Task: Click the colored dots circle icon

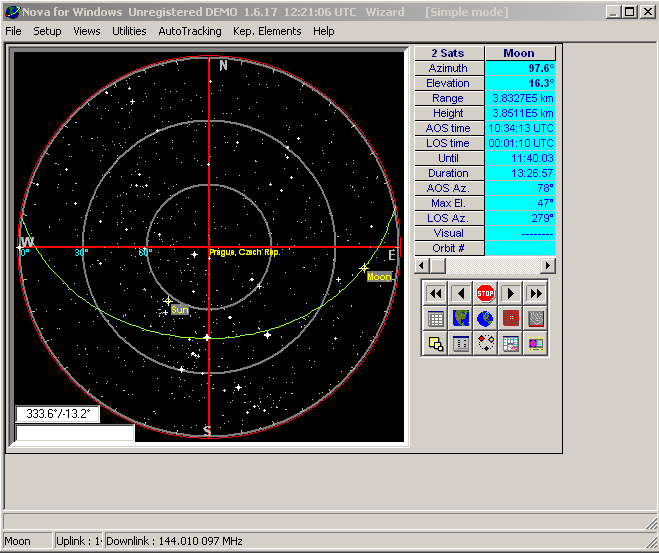Action: [x=486, y=344]
